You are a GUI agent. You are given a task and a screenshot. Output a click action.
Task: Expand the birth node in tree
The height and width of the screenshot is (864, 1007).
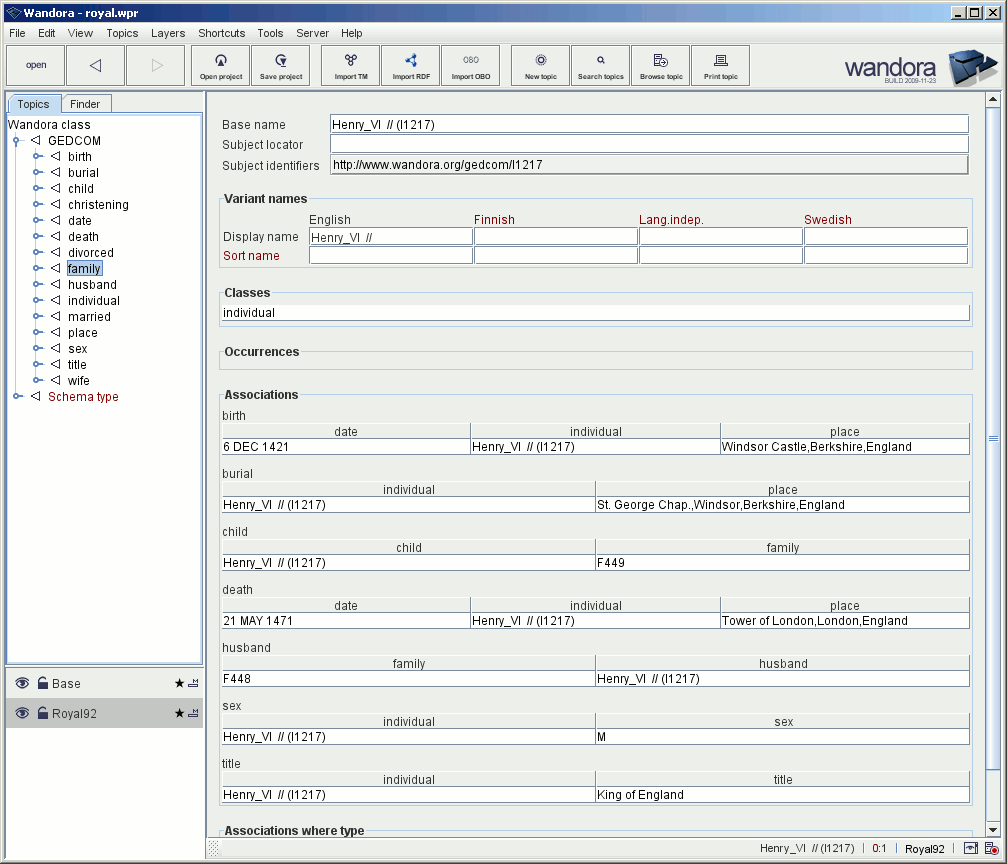coord(38,157)
